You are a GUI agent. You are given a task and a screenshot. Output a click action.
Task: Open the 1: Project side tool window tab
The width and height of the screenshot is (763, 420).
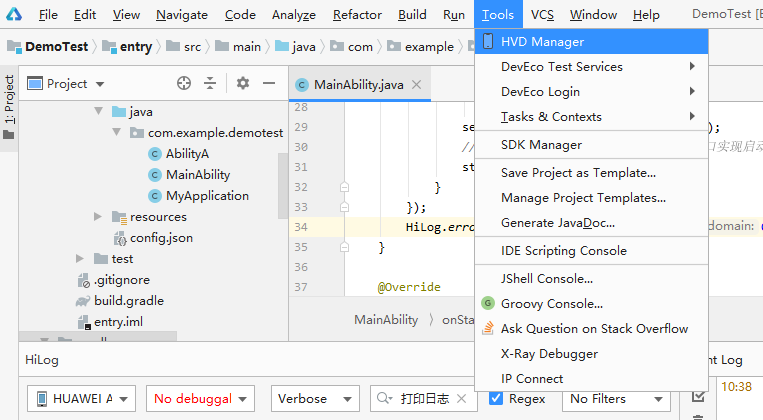pos(9,108)
